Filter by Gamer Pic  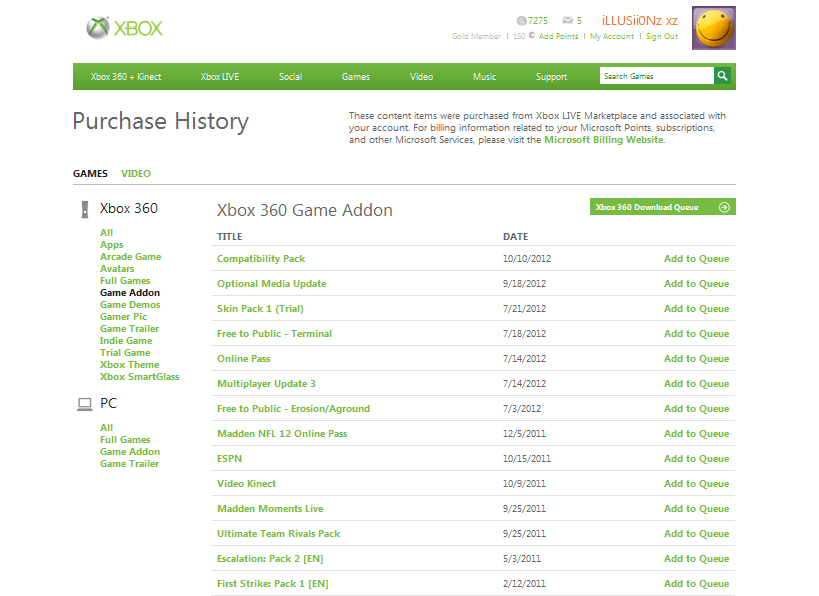tap(123, 317)
